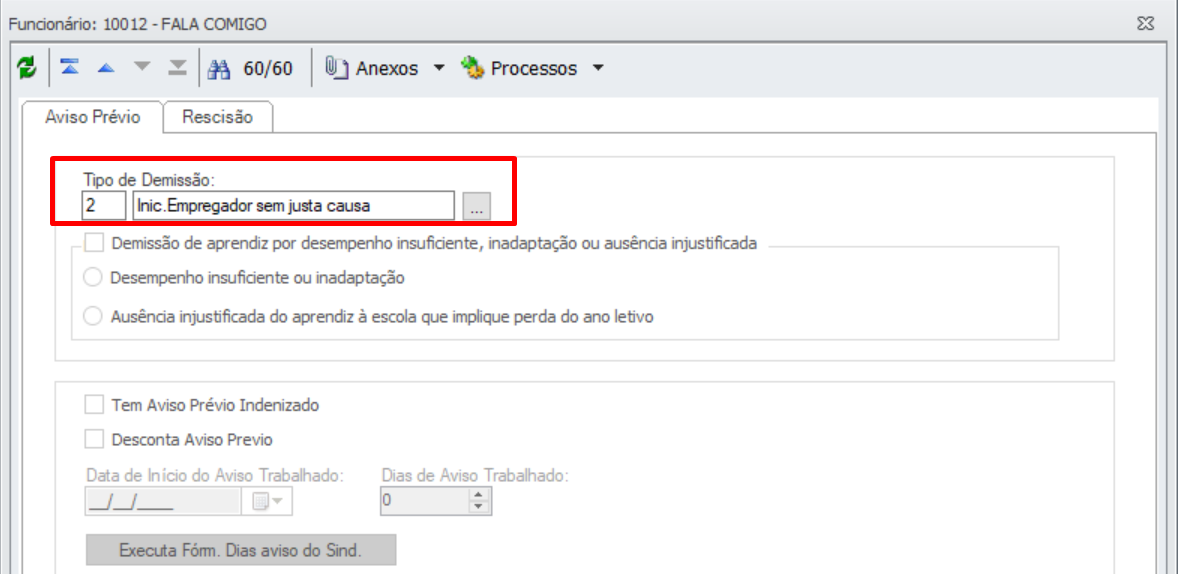Go to first record arrow icon

pyautogui.click(x=70, y=68)
